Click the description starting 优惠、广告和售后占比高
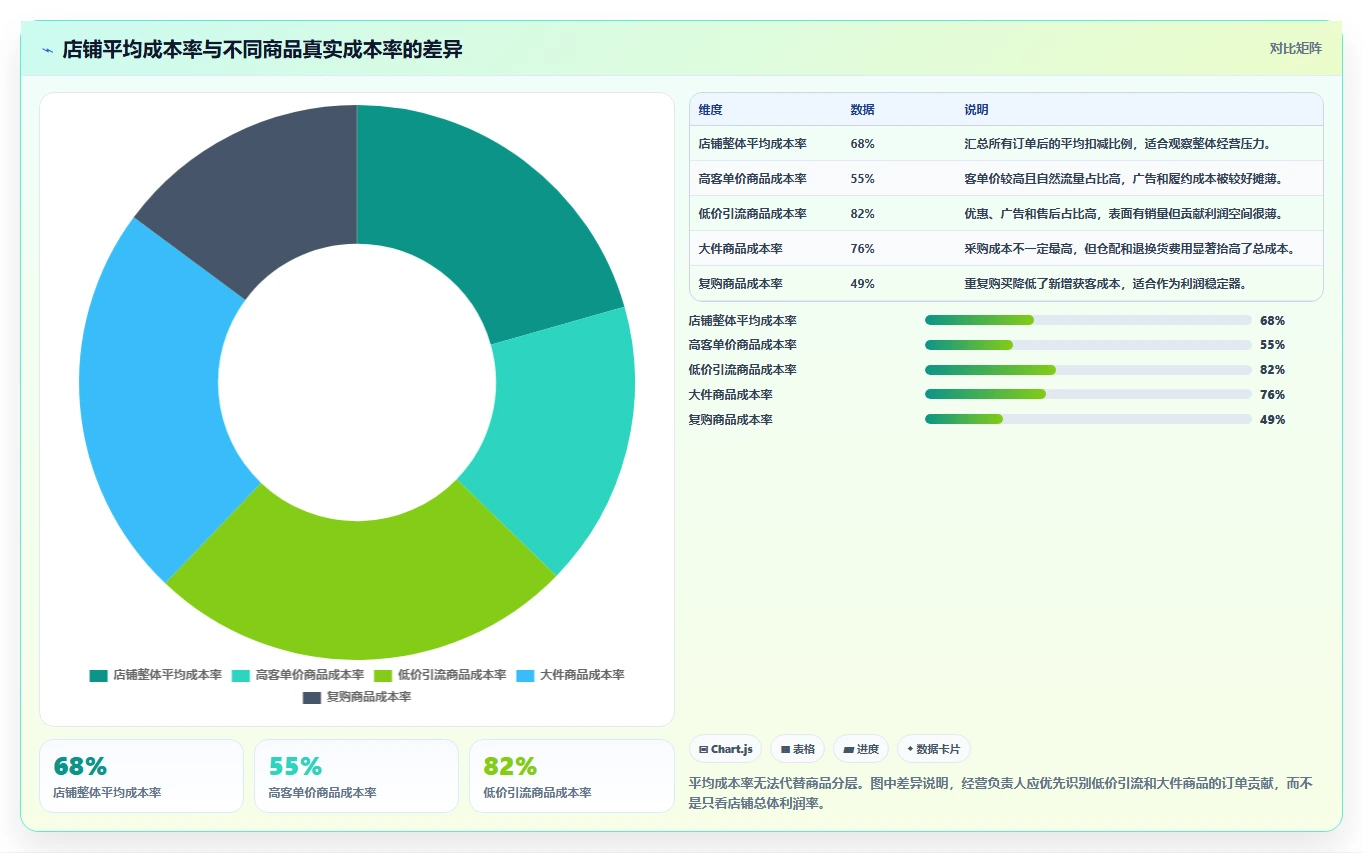The image size is (1363, 853). [1124, 214]
